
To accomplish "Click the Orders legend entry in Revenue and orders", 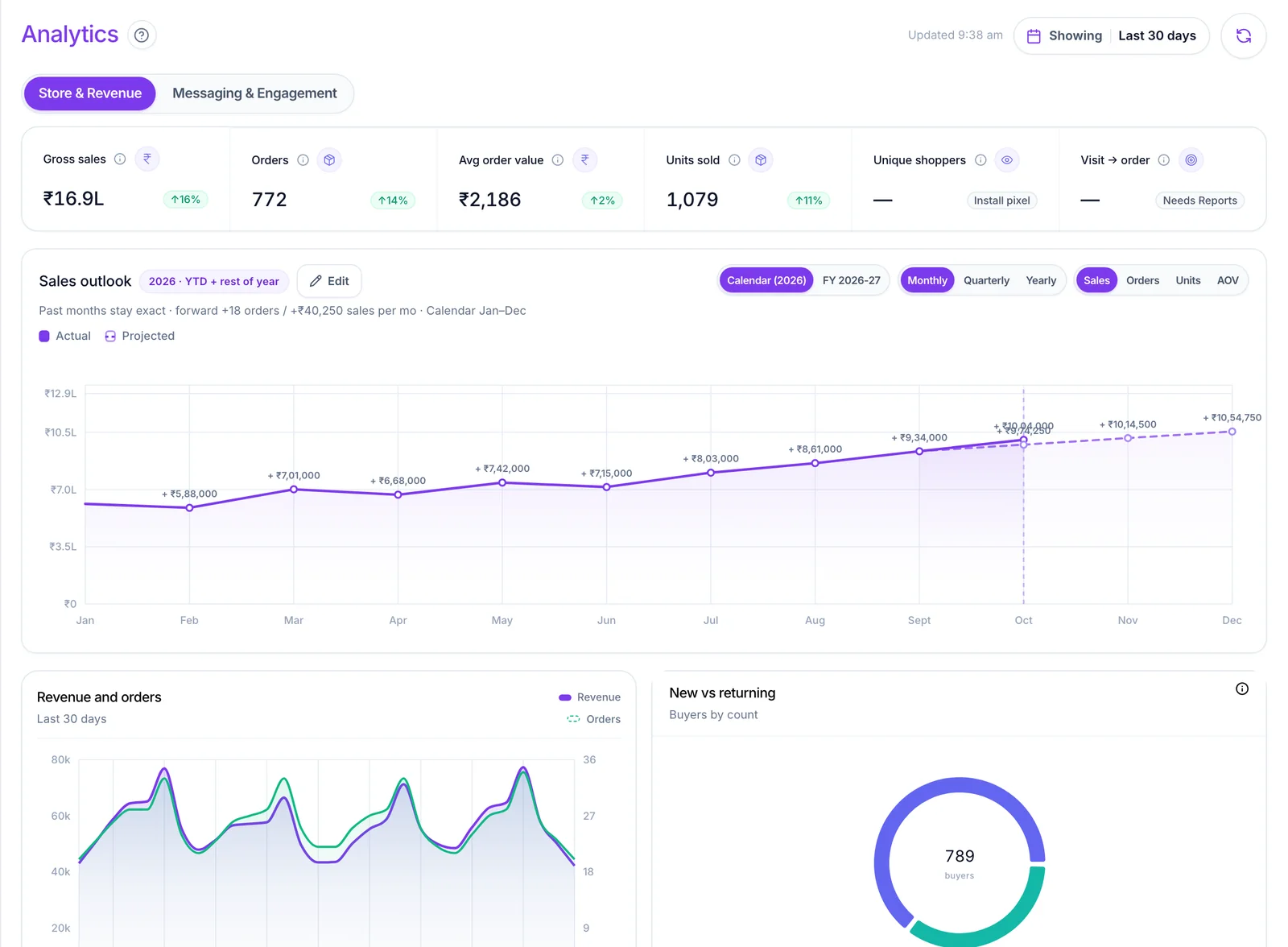I will point(594,719).
